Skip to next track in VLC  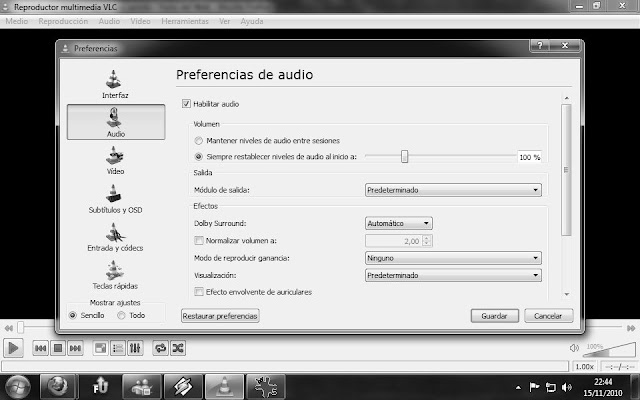click(75, 348)
